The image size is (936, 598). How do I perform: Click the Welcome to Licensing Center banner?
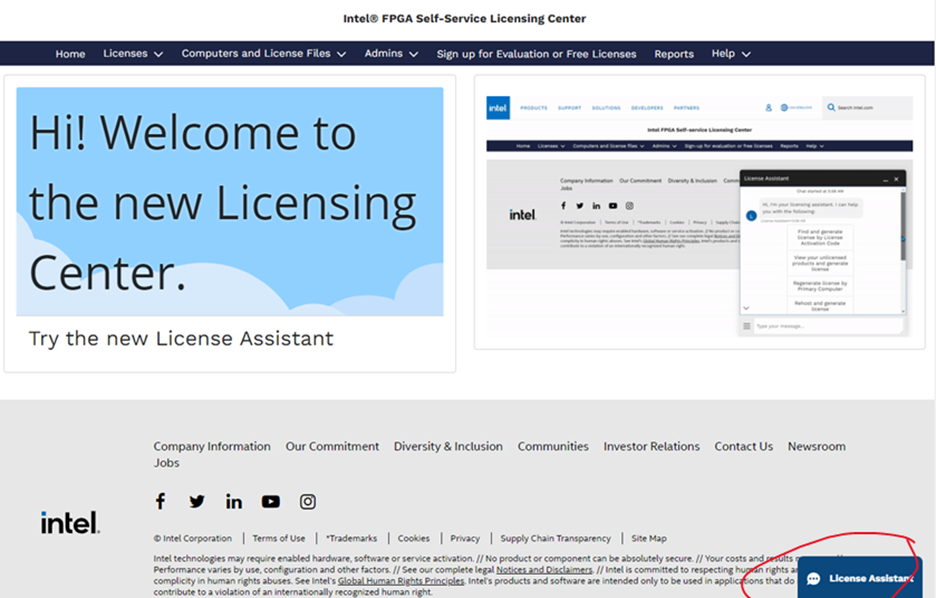tap(229, 202)
